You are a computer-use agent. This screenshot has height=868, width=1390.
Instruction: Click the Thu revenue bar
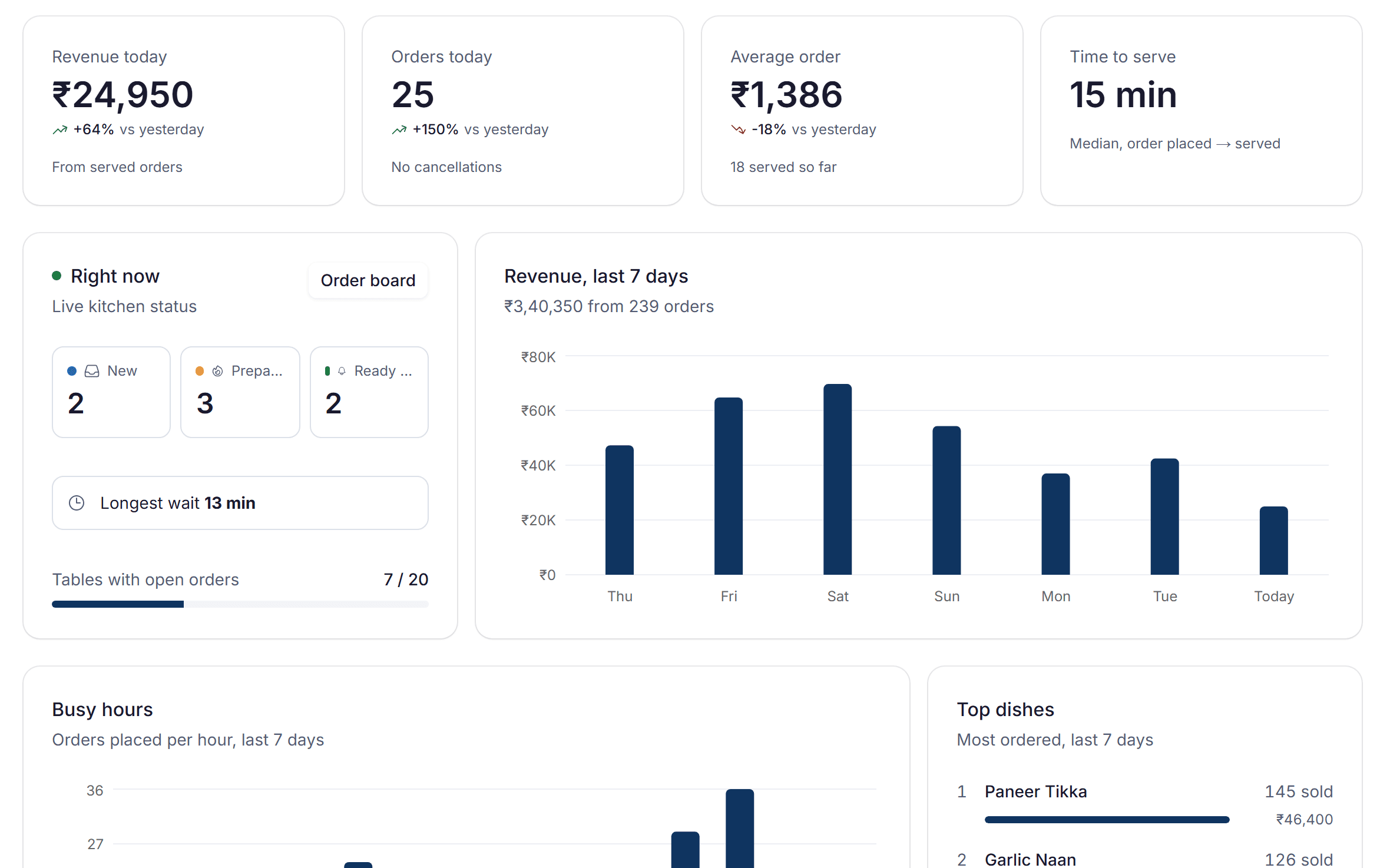pos(620,510)
